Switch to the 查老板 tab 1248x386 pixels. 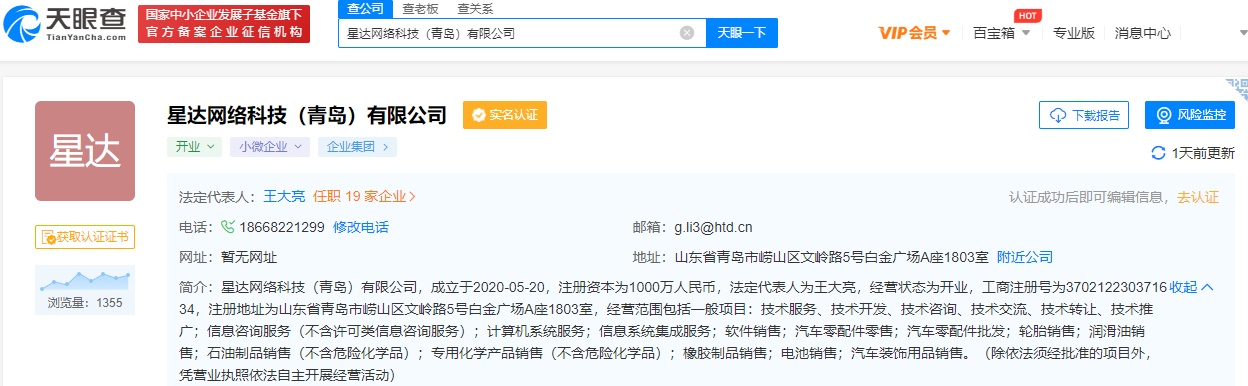point(419,9)
